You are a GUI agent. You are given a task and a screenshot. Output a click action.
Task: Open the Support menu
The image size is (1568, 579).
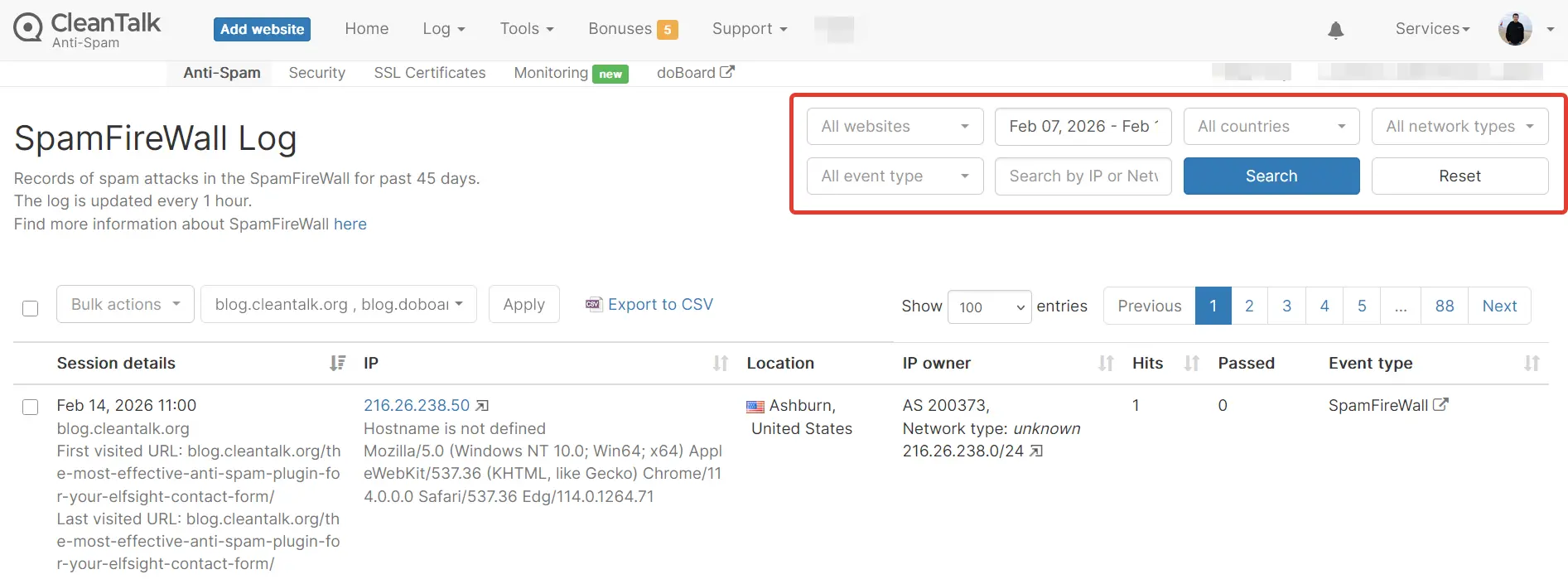[750, 29]
